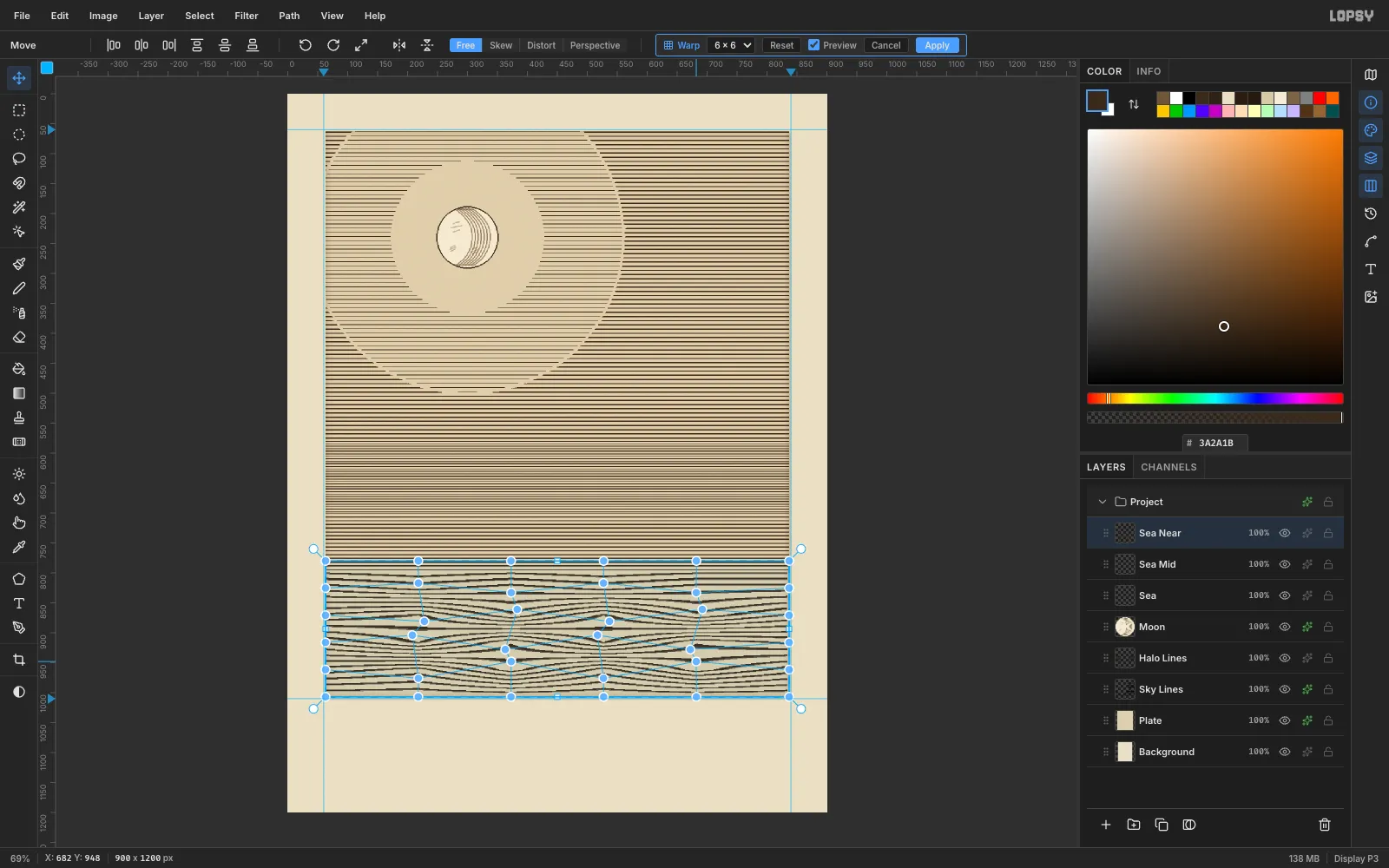Select the Plate layer row
This screenshot has height=868, width=1389.
pyautogui.click(x=1215, y=720)
